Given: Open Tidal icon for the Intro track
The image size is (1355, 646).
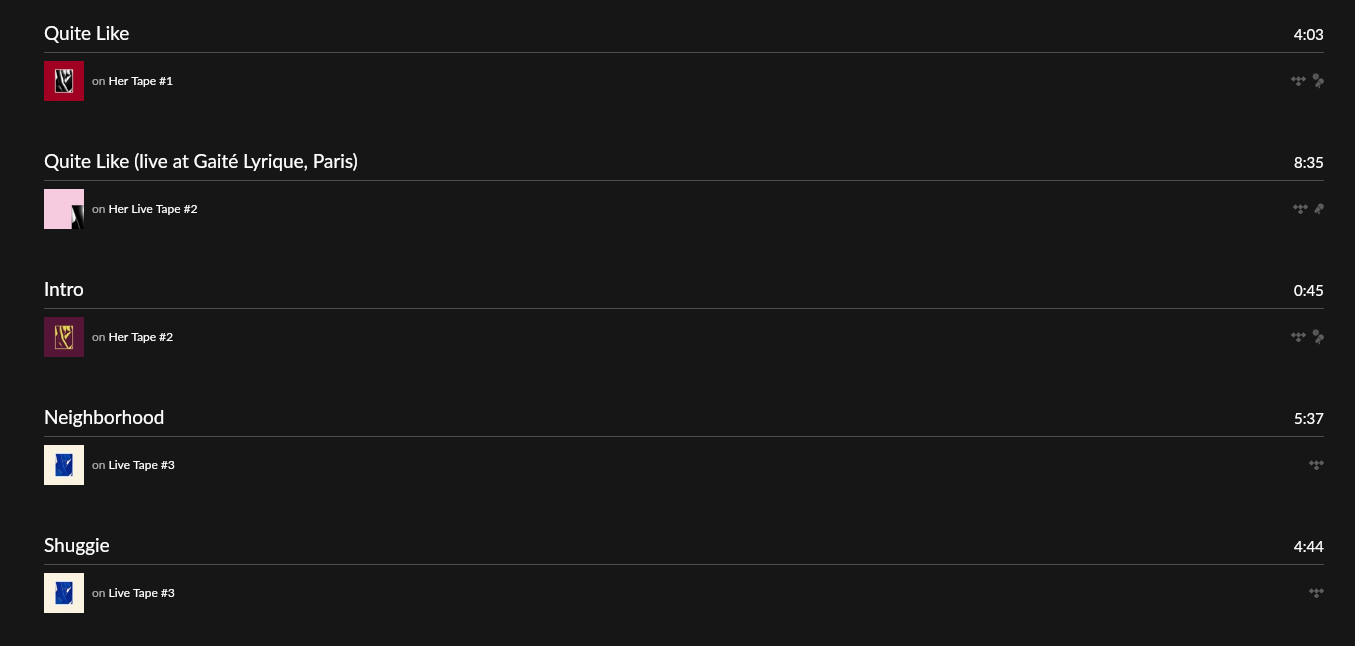Looking at the screenshot, I should point(1298,337).
